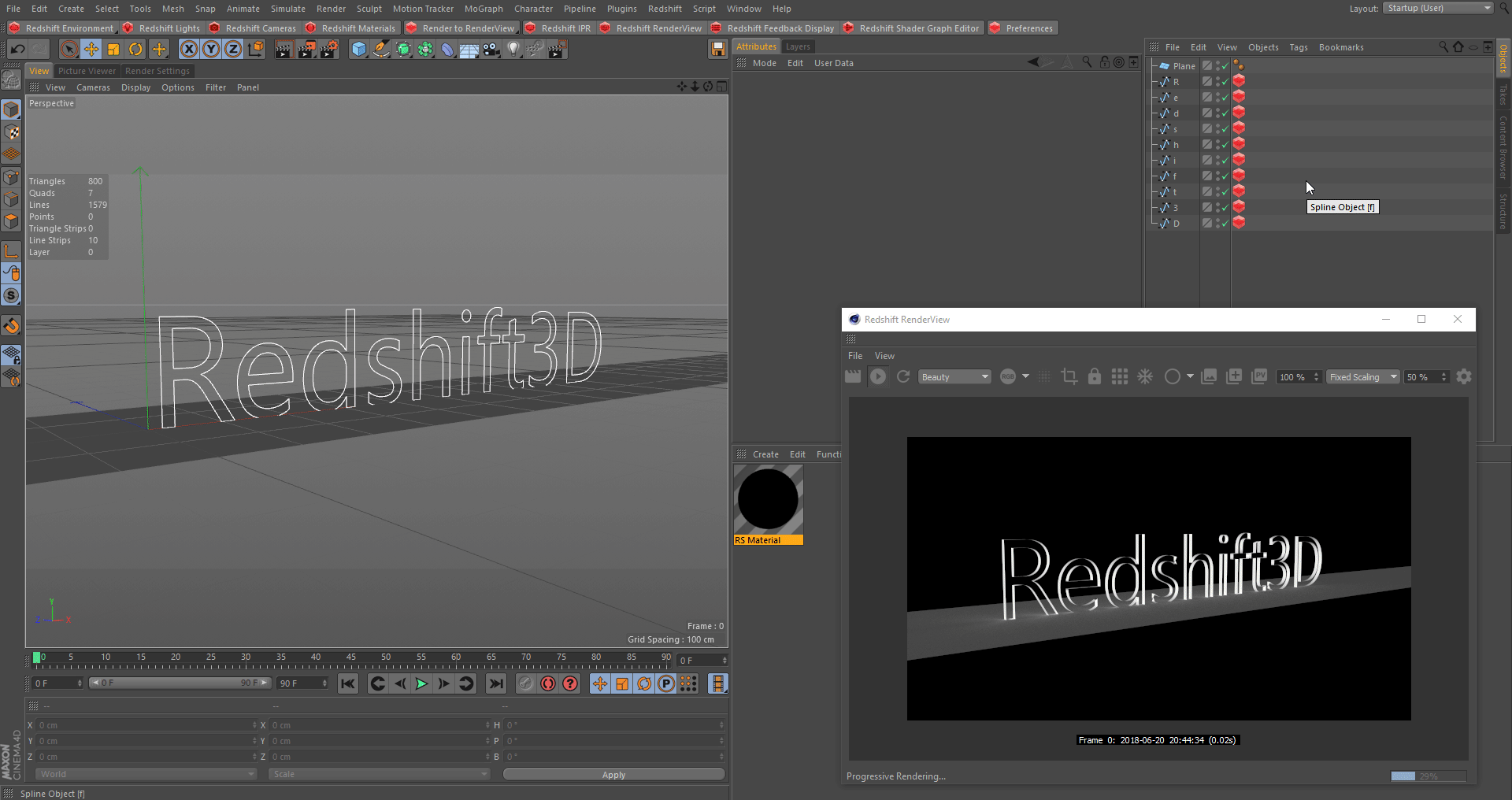Open the World coordinate dropdown

tap(146, 775)
